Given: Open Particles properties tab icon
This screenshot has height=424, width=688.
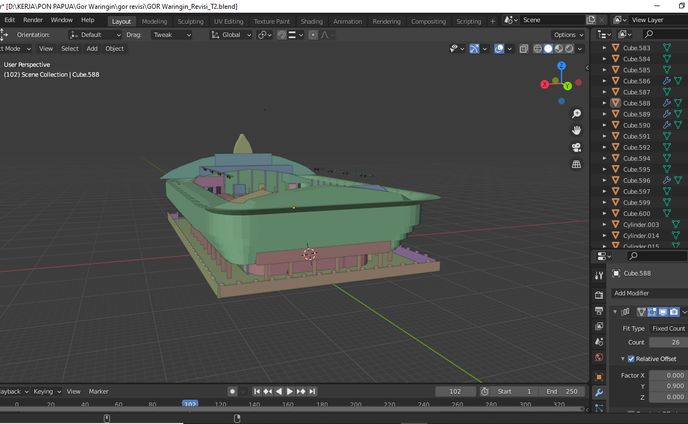Looking at the screenshot, I should pos(599,408).
